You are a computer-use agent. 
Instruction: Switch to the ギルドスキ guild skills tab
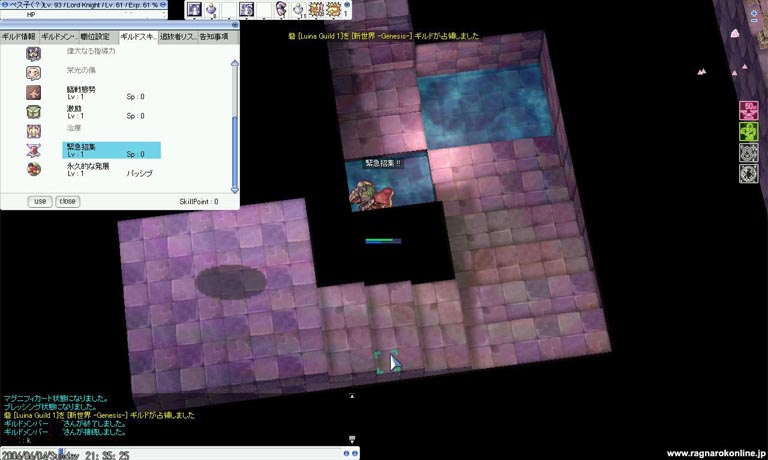click(138, 37)
